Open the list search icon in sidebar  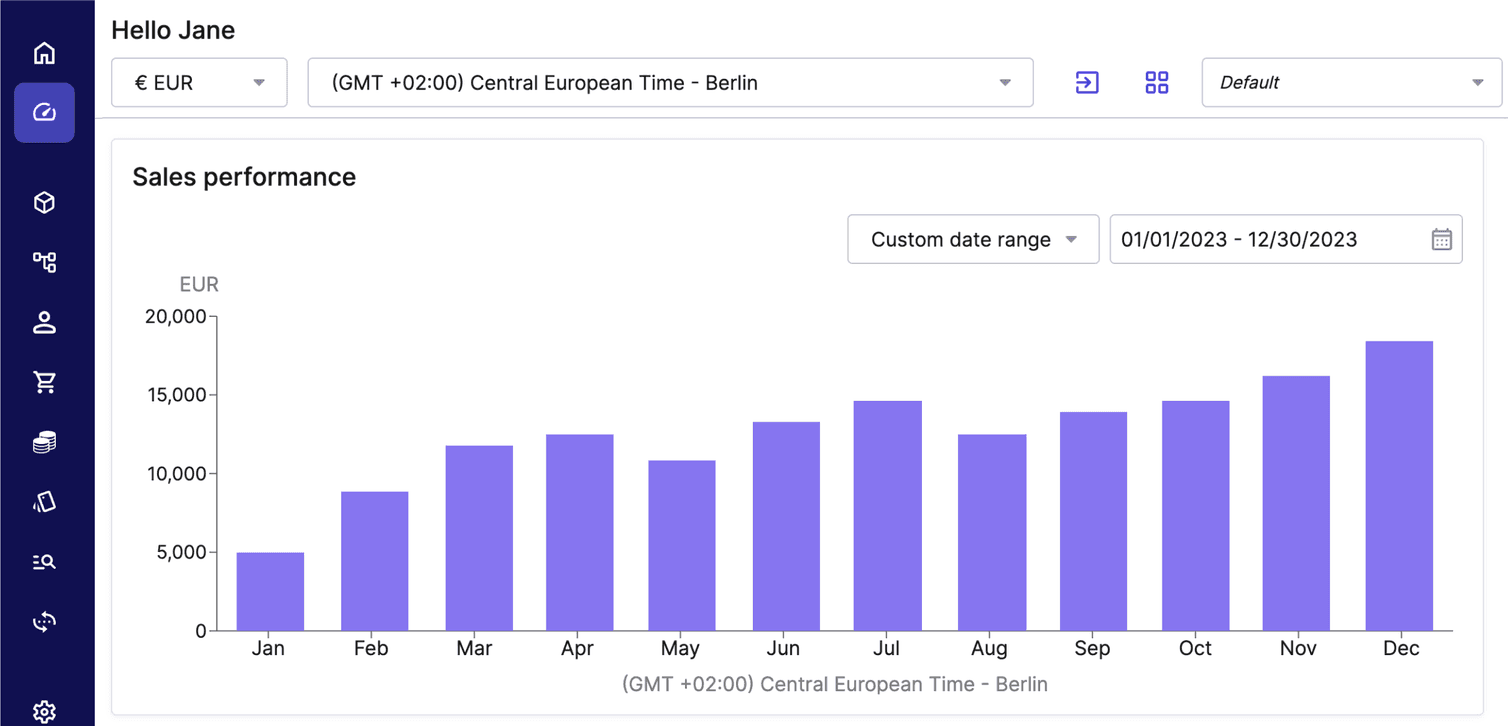click(44, 562)
